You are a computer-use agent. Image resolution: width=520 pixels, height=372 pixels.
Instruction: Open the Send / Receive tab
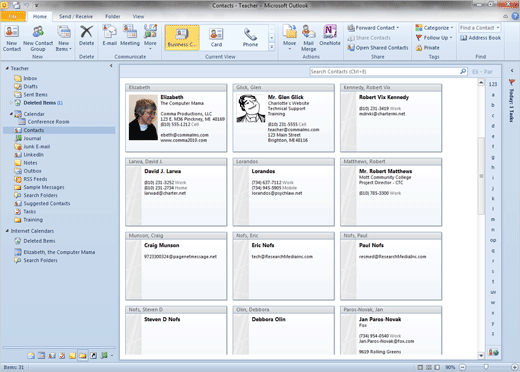pyautogui.click(x=76, y=16)
